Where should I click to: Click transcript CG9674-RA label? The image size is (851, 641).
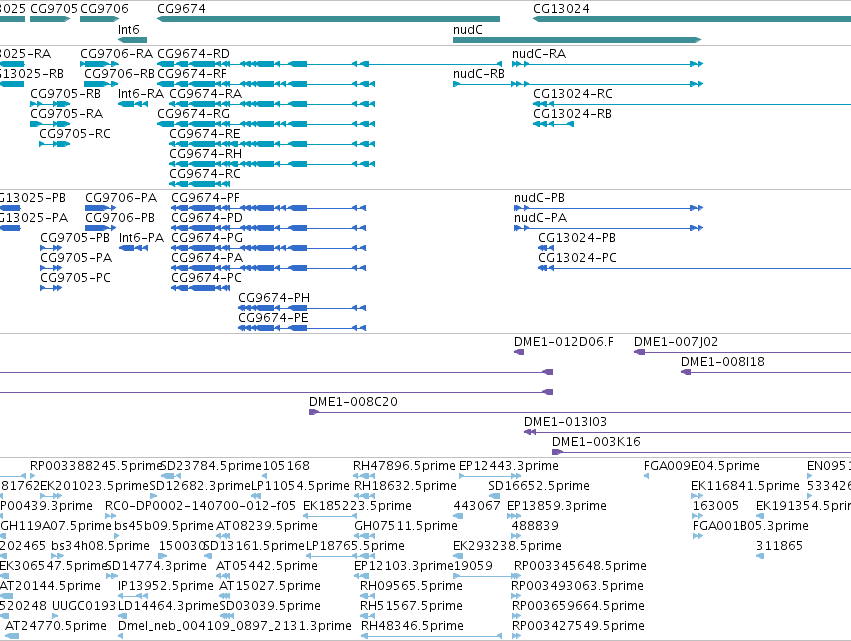point(206,94)
